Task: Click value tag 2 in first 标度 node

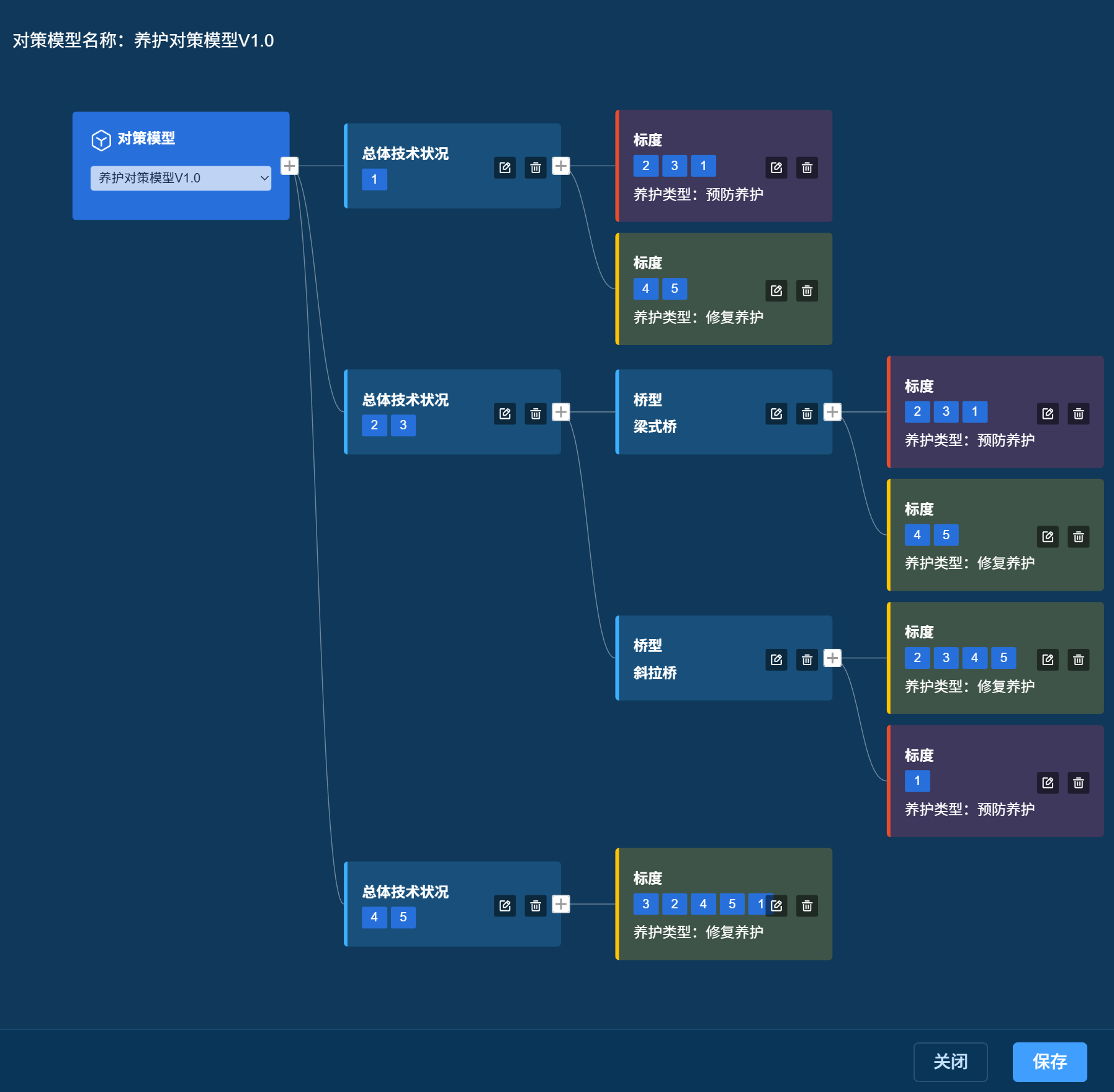Action: click(x=645, y=166)
